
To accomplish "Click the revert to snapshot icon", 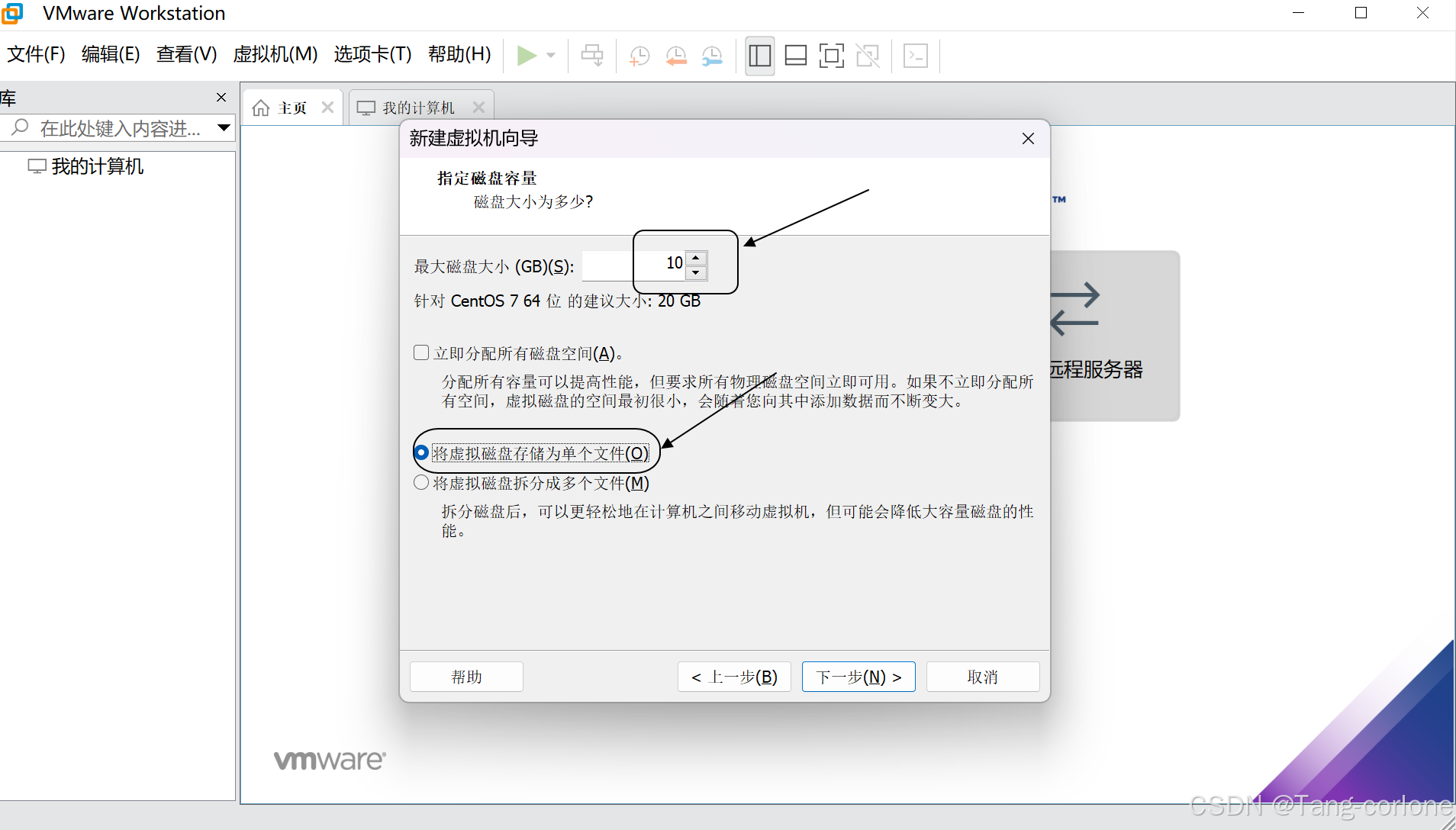I will 676,56.
